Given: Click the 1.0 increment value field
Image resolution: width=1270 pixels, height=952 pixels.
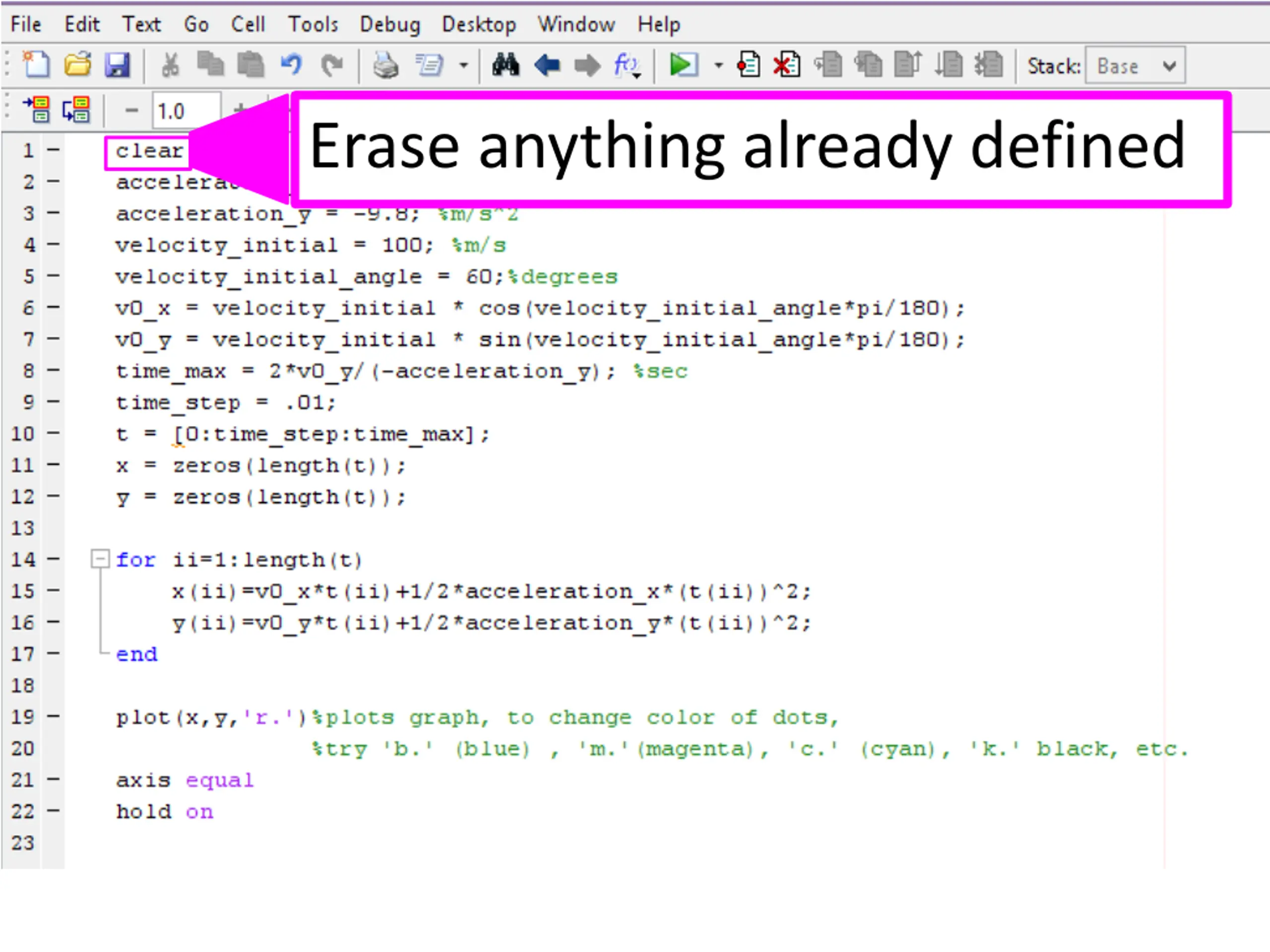Looking at the screenshot, I should [186, 111].
